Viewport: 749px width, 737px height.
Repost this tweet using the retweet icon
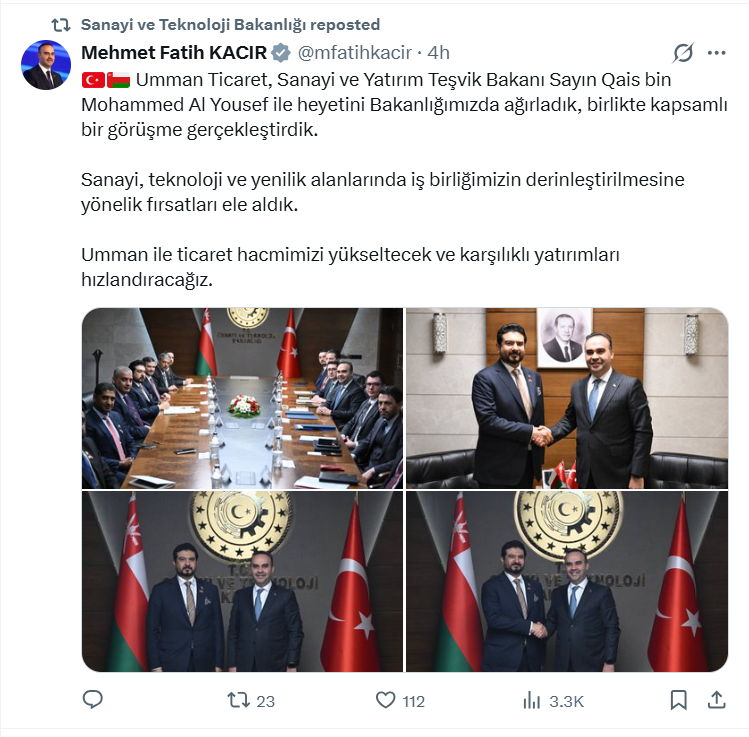tap(238, 700)
